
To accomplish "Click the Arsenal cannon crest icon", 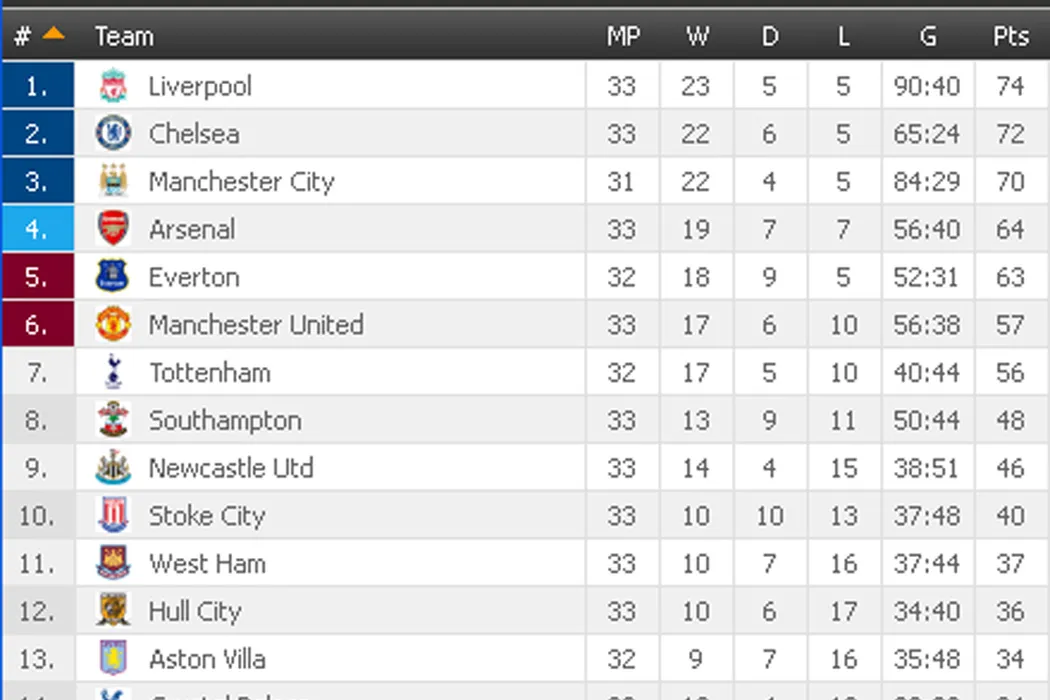I will [113, 229].
